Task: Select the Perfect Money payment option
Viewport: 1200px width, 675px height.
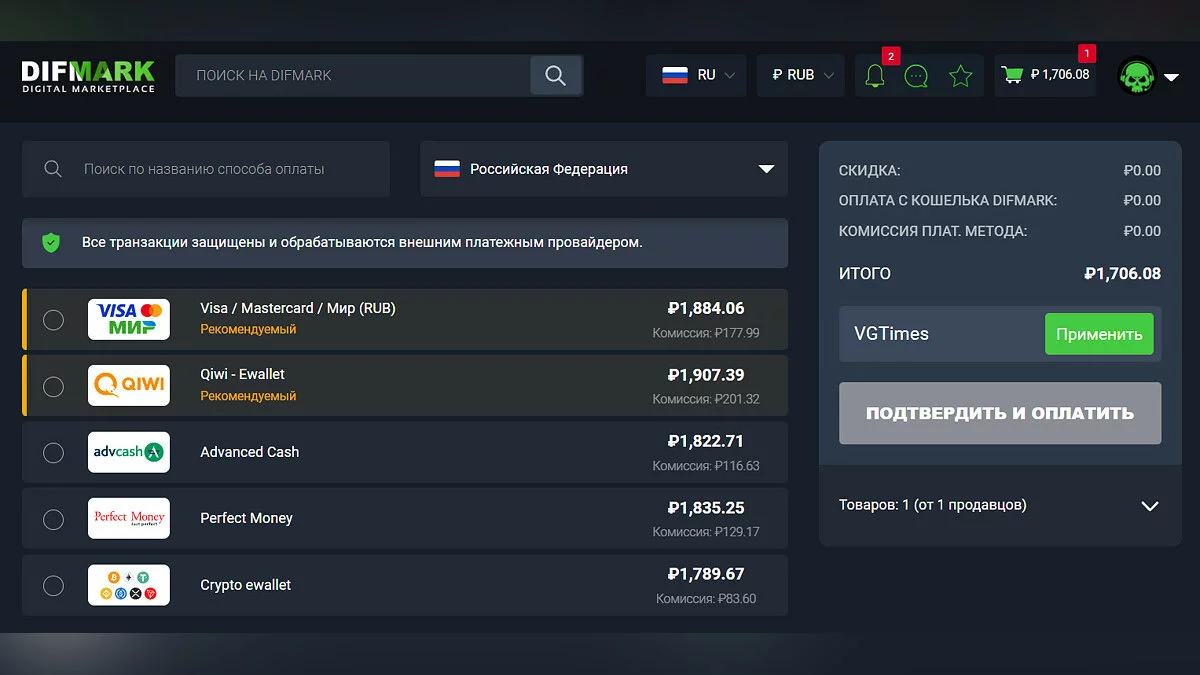Action: 53,519
